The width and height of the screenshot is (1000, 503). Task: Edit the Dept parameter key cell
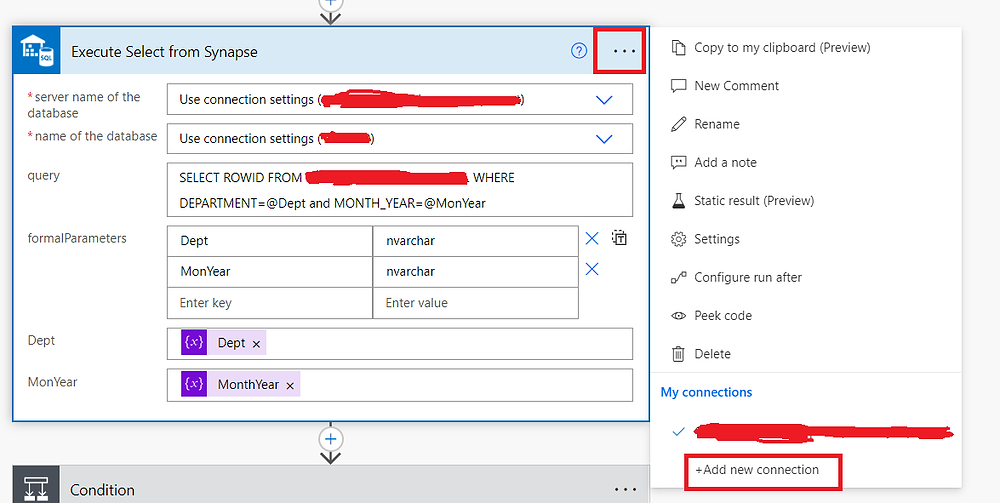(270, 241)
